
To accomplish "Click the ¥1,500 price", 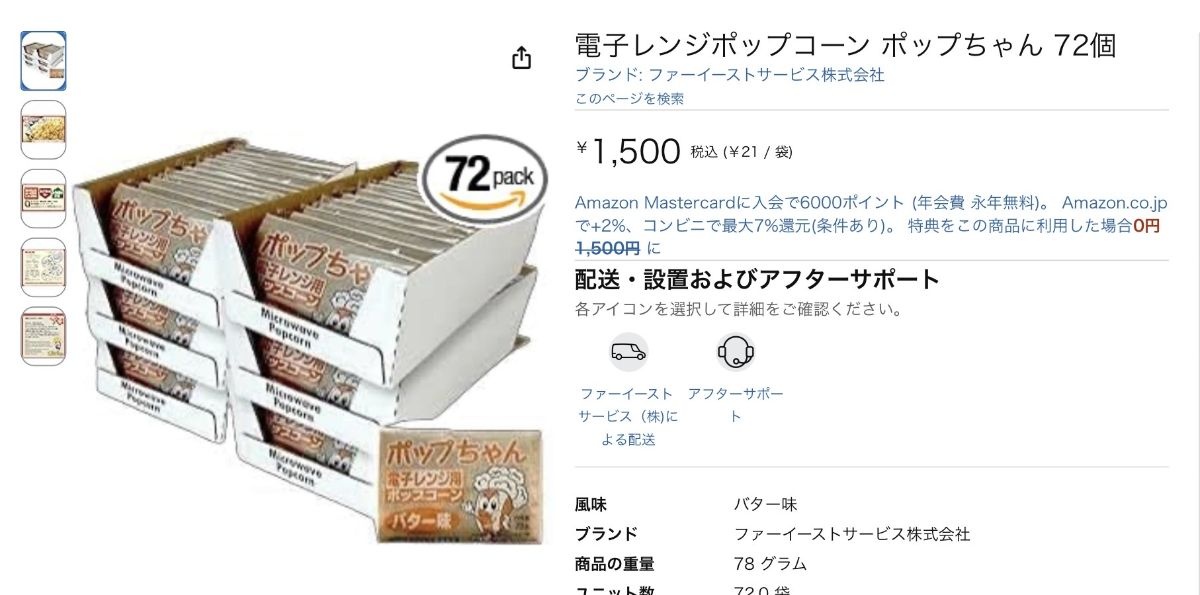I will click(x=629, y=151).
